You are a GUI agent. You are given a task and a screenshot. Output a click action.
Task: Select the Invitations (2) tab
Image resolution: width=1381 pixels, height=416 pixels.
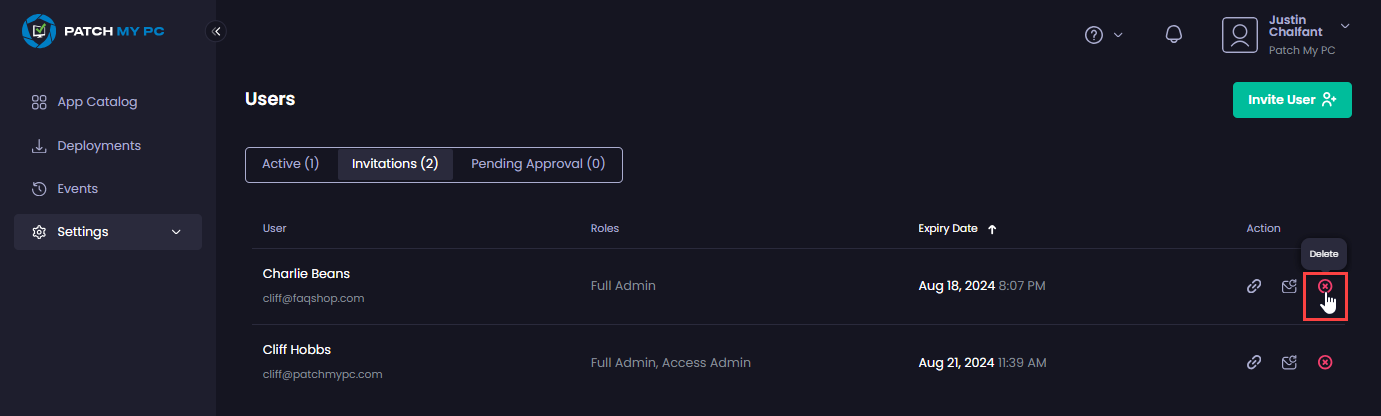395,164
